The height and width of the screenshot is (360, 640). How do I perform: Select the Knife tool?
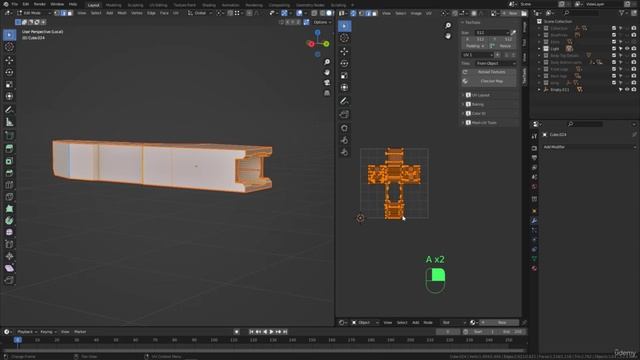click(9, 197)
